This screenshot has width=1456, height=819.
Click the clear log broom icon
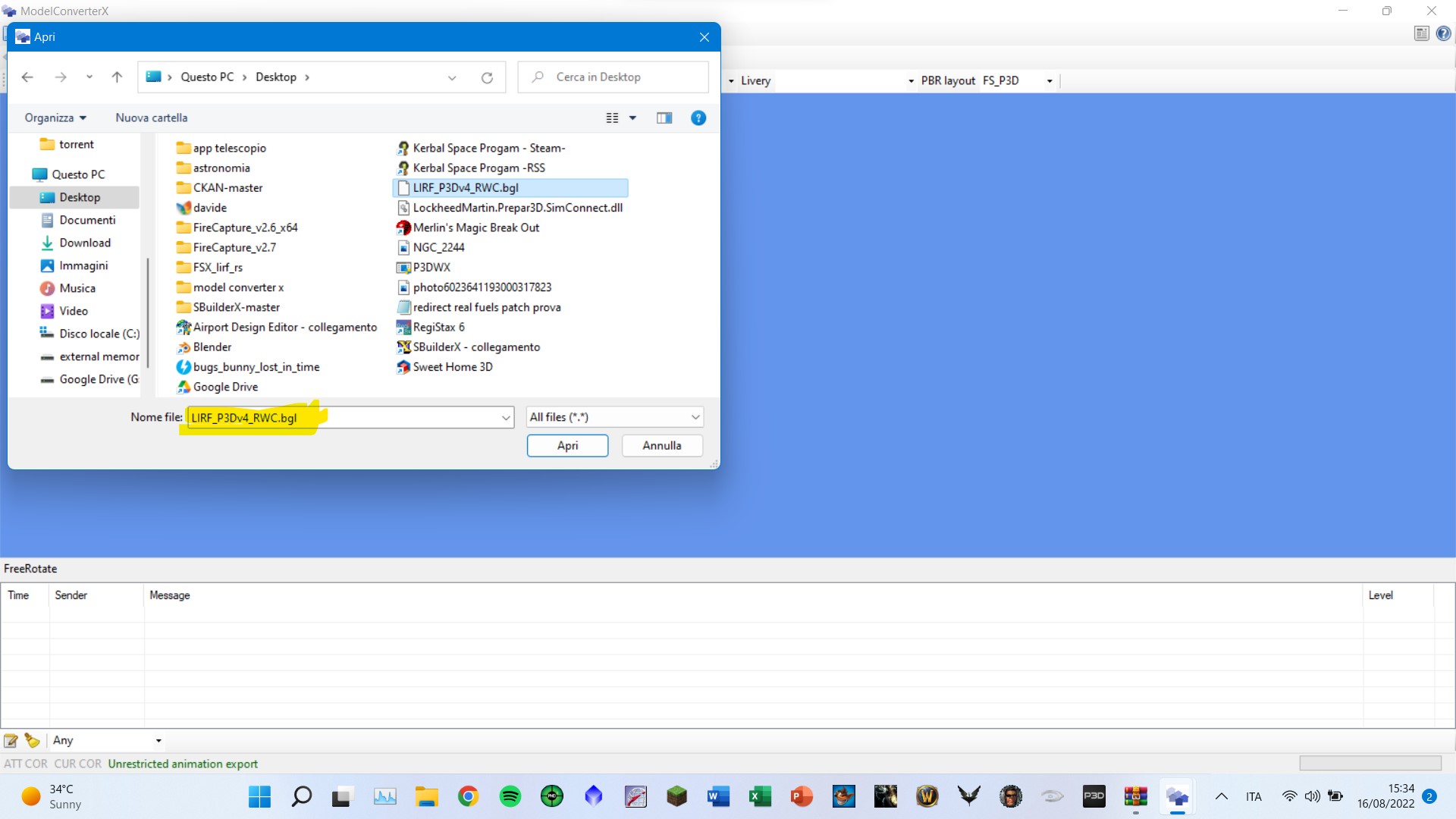tap(32, 740)
